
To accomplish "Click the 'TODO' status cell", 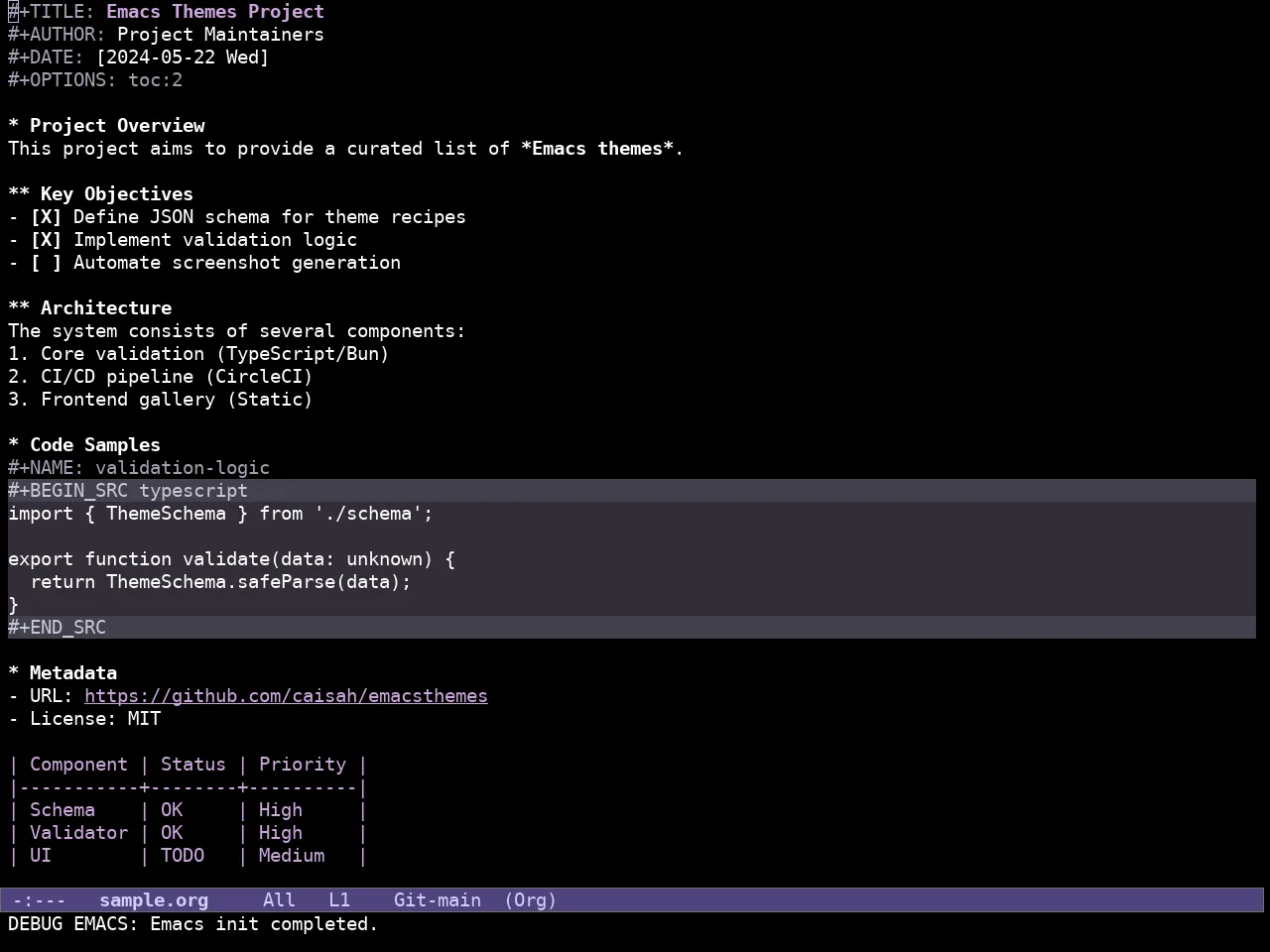I will pyautogui.click(x=183, y=856).
